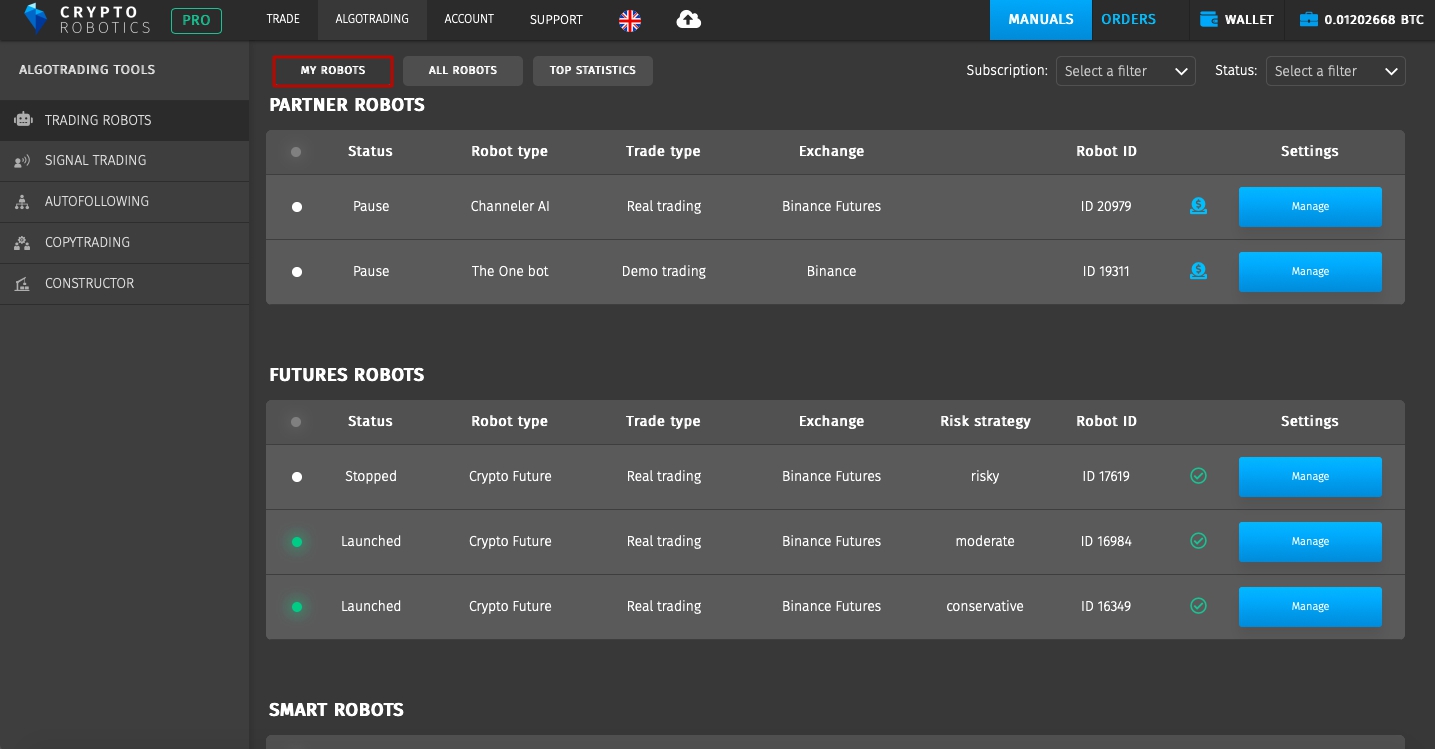The height and width of the screenshot is (749, 1435).
Task: Toggle status dot of Stopped robot 17619
Action: pos(297,477)
